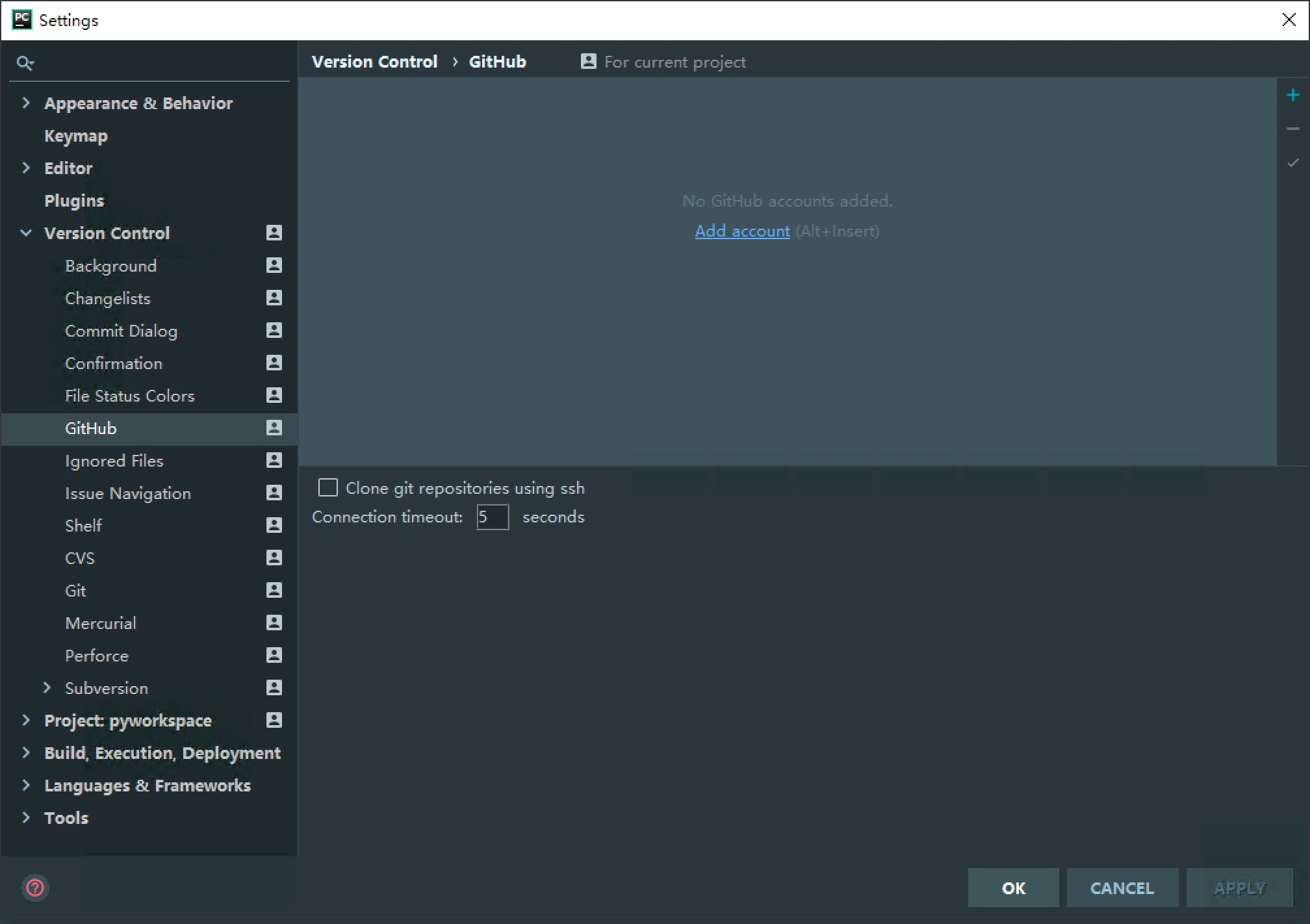This screenshot has width=1310, height=924.
Task: Click the plus icon to add account
Action: [x=1292, y=96]
